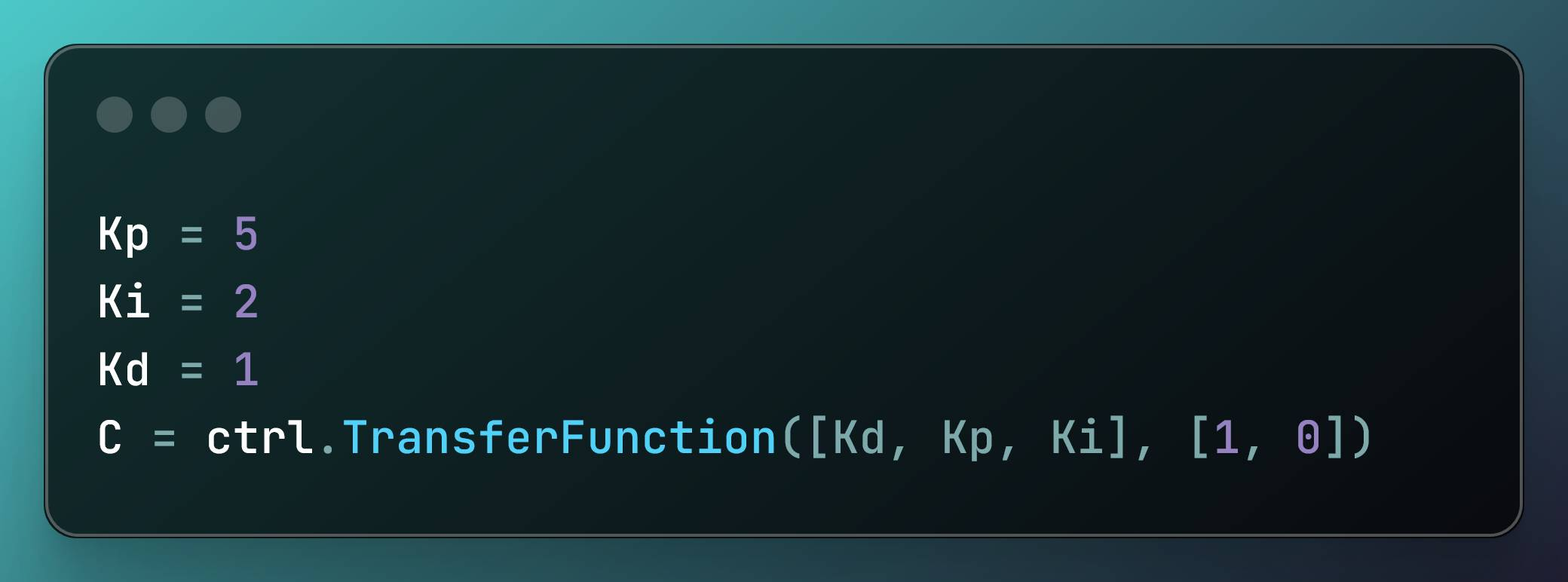Screen dimensions: 1568x582
Task: Click Kd inside the numerator list
Action: point(858,438)
